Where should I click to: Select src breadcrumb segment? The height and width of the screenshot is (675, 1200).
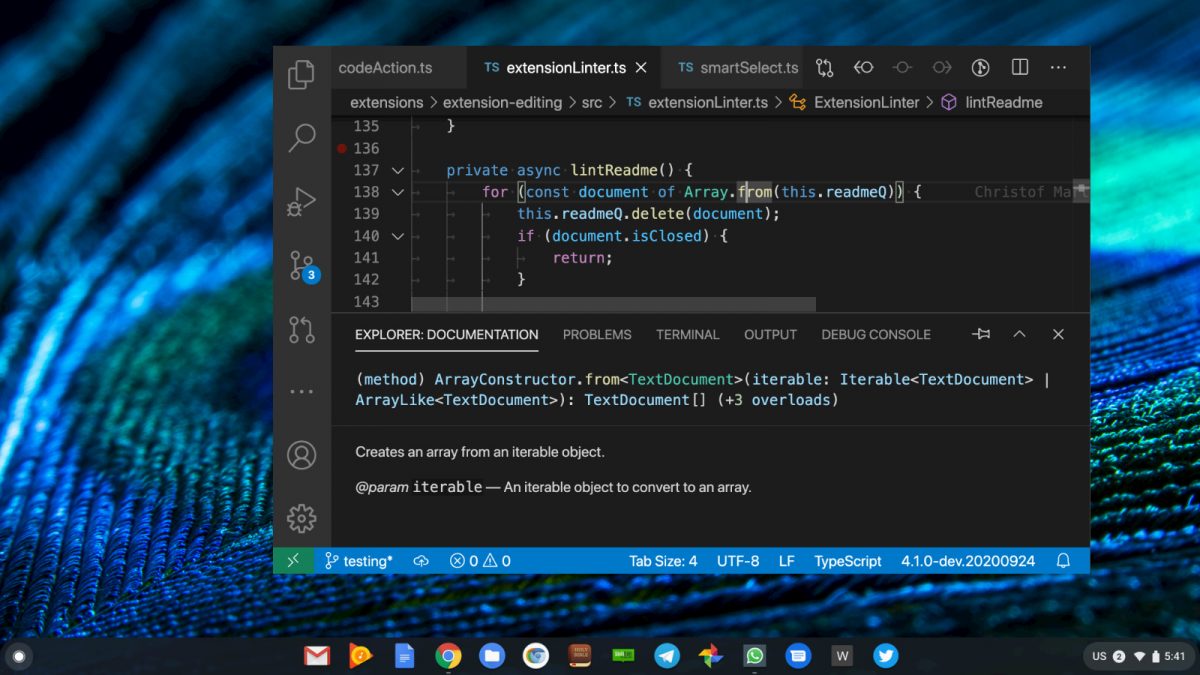(592, 102)
